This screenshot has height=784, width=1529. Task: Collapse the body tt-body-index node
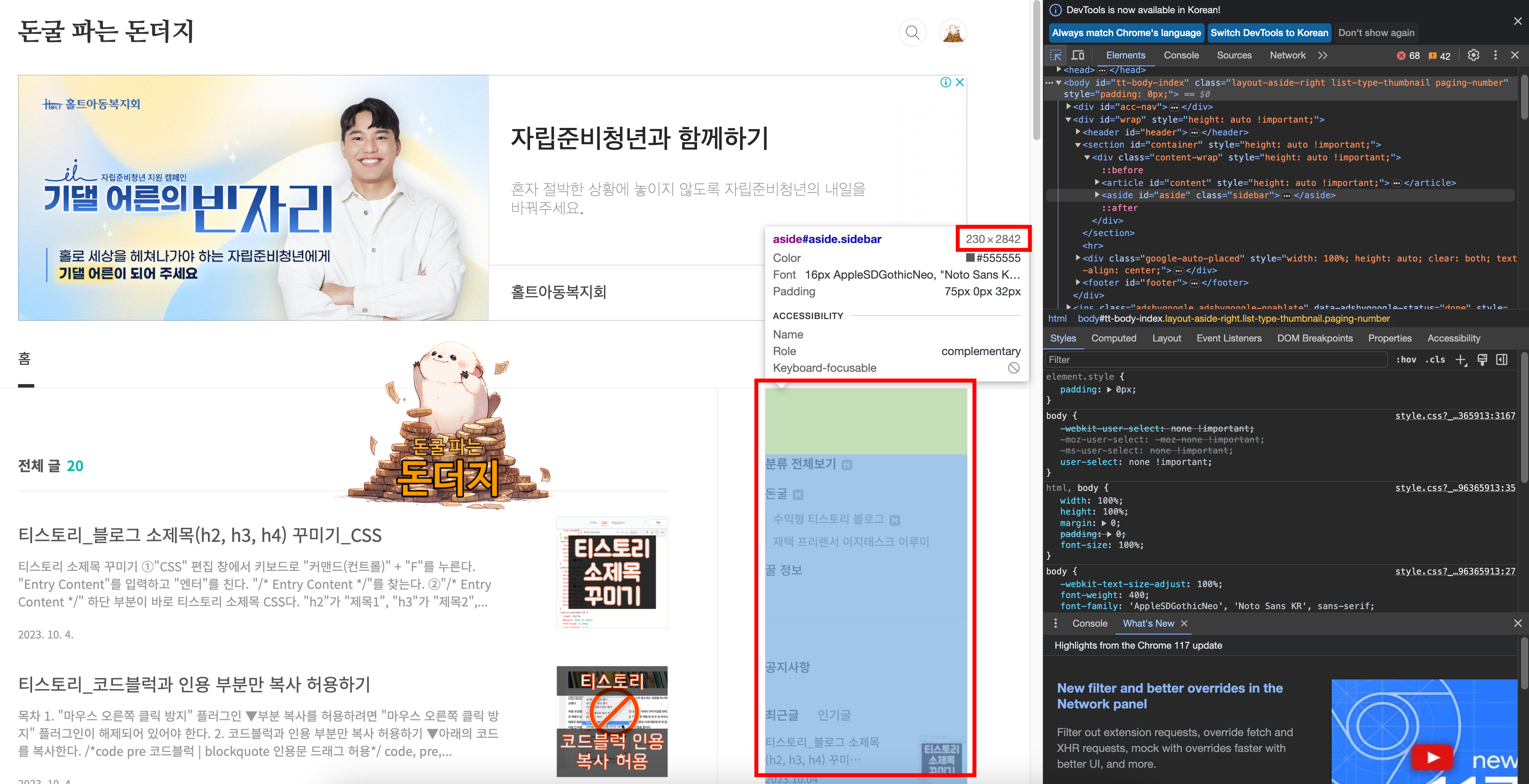pos(1059,83)
